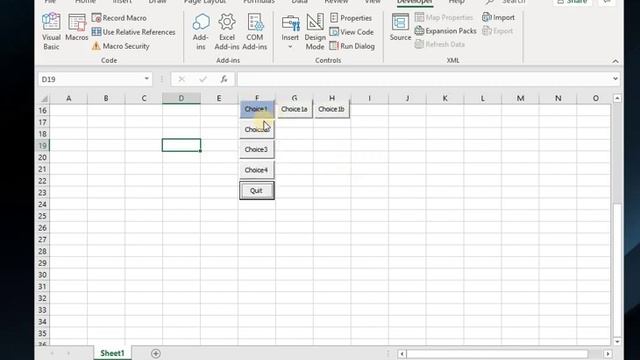Open COM Add-ins manager
This screenshot has height=360, width=640.
pos(255,31)
